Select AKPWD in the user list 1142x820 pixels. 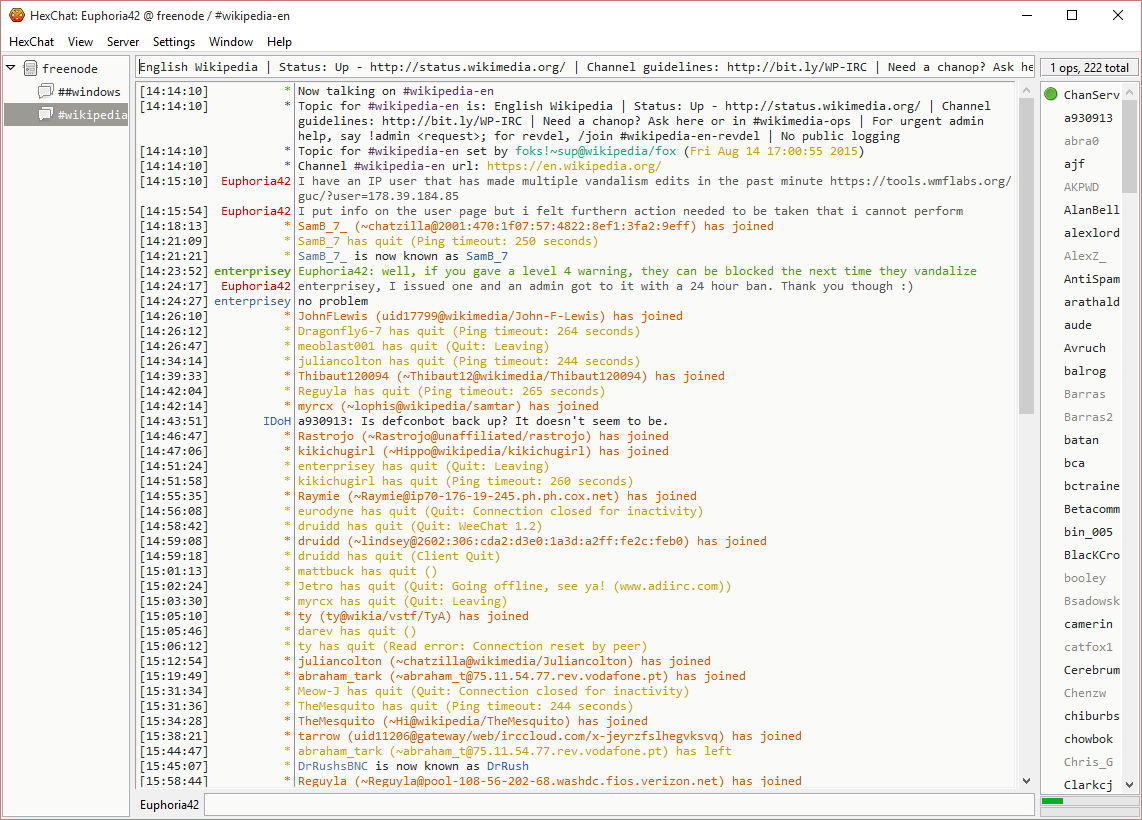(1082, 187)
